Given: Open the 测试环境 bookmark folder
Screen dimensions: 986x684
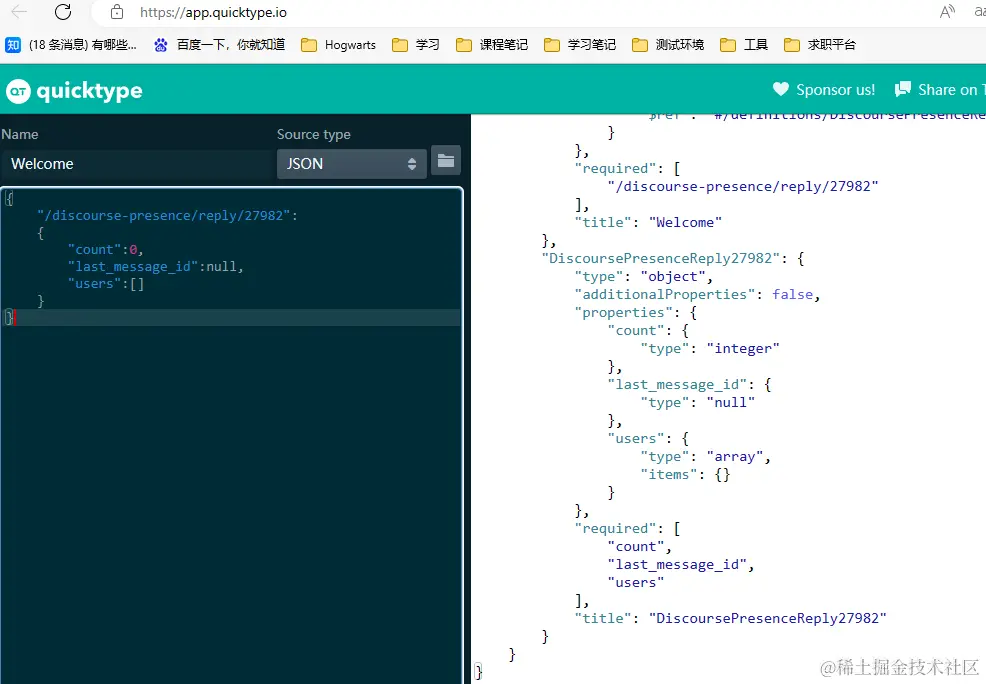Looking at the screenshot, I should 668,45.
